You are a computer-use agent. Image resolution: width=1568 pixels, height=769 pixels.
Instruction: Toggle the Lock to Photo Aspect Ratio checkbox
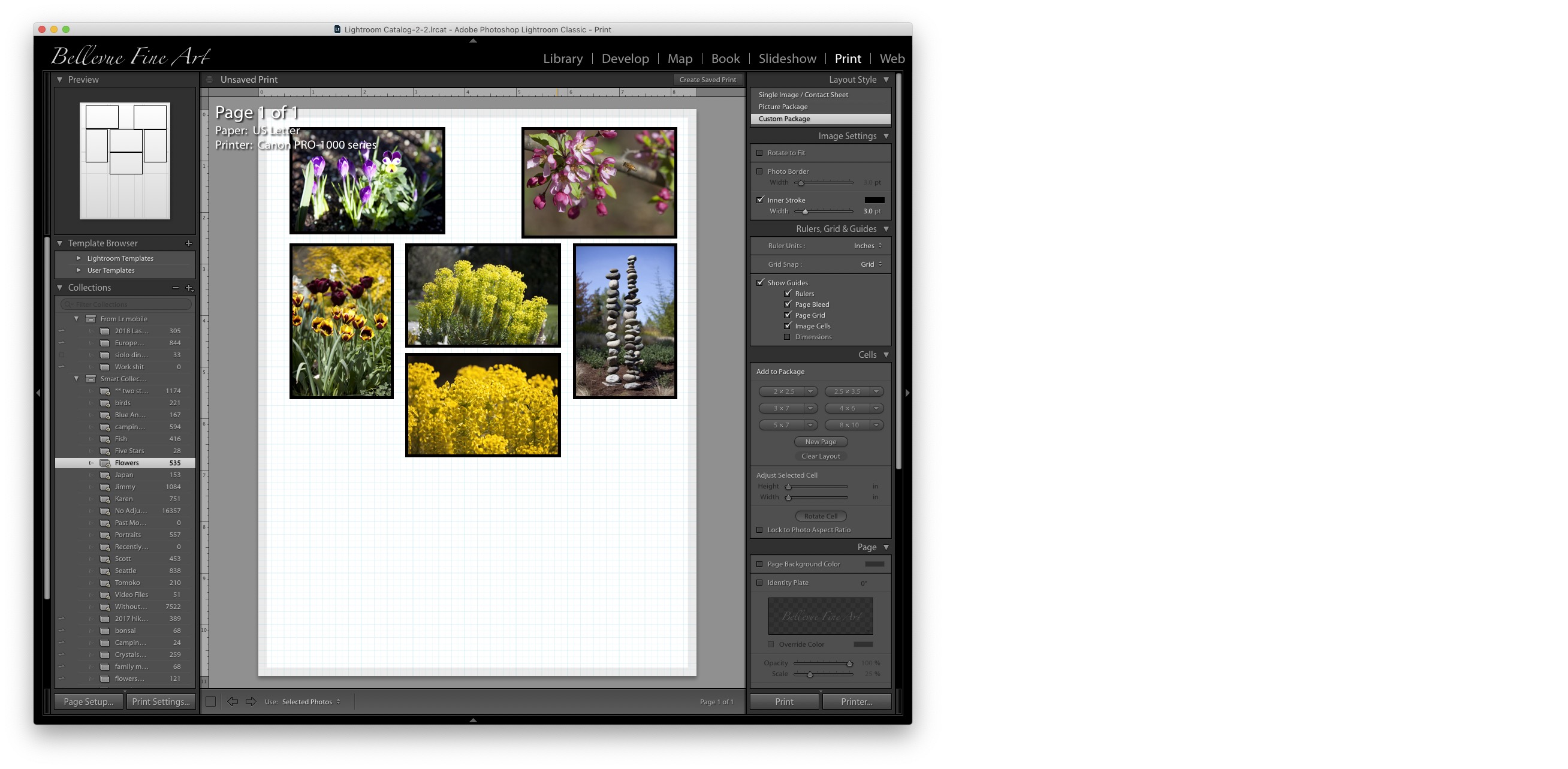759,529
